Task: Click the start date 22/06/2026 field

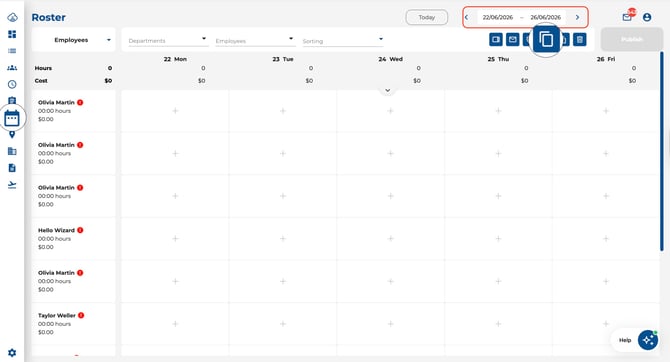Action: [x=497, y=18]
